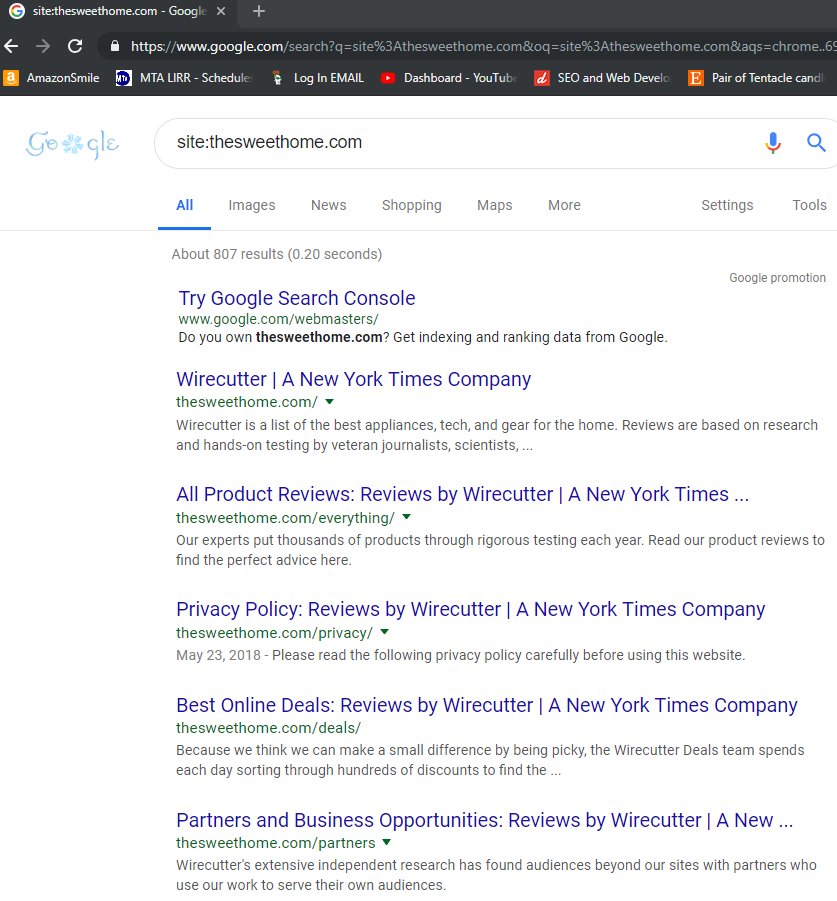The image size is (837, 901).
Task: Click the back navigation arrow
Action: click(x=12, y=46)
